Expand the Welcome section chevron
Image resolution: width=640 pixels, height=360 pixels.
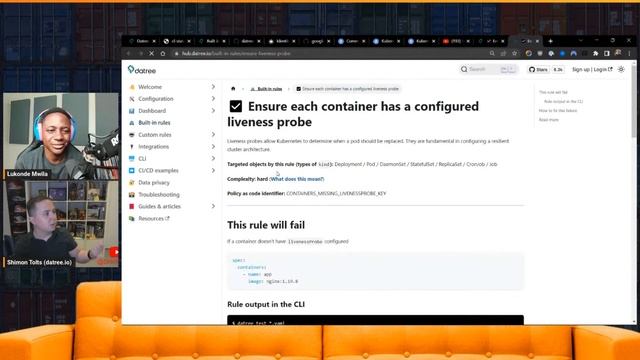point(213,87)
